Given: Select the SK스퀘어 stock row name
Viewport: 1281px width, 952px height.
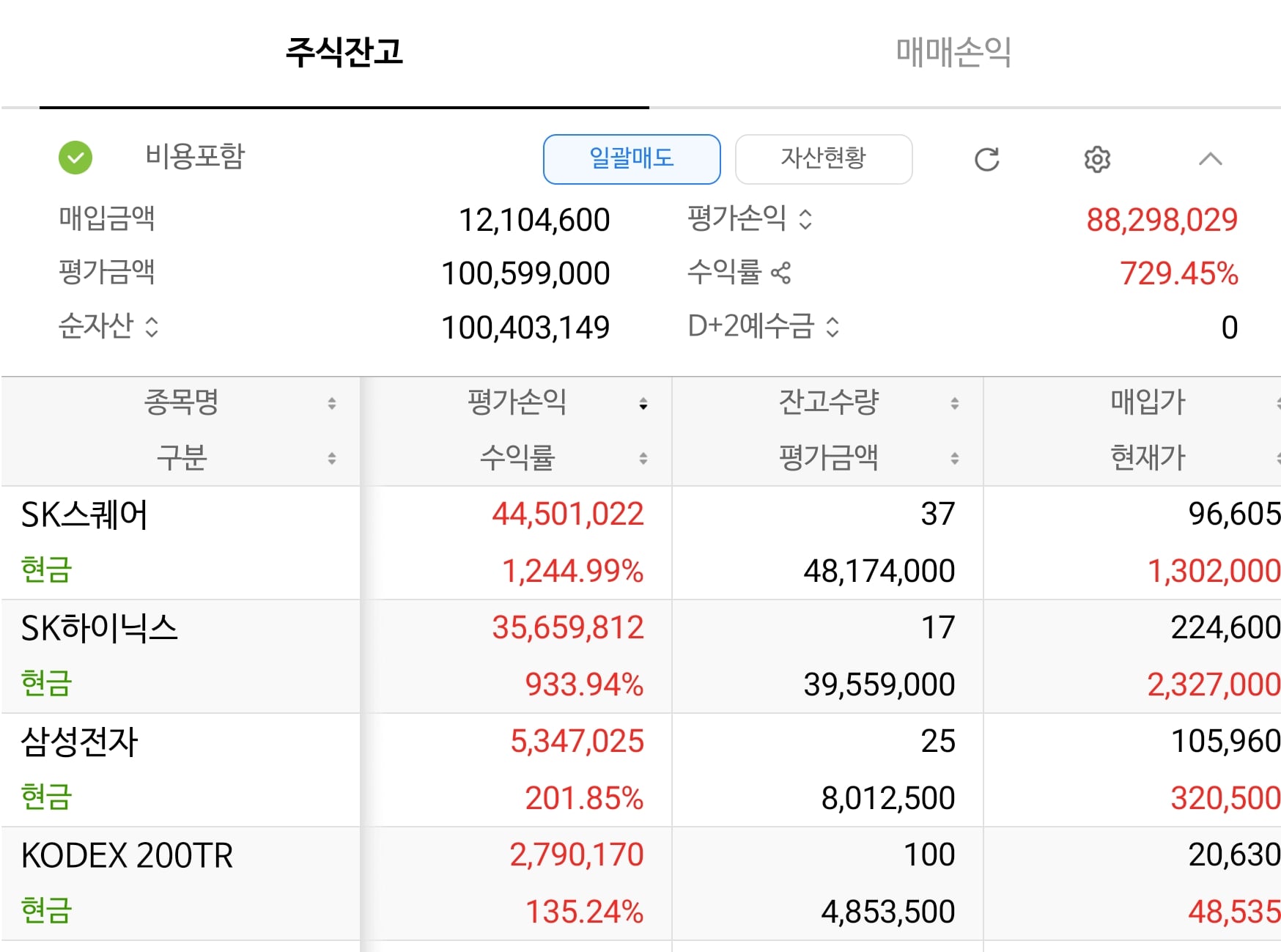Looking at the screenshot, I should [84, 514].
